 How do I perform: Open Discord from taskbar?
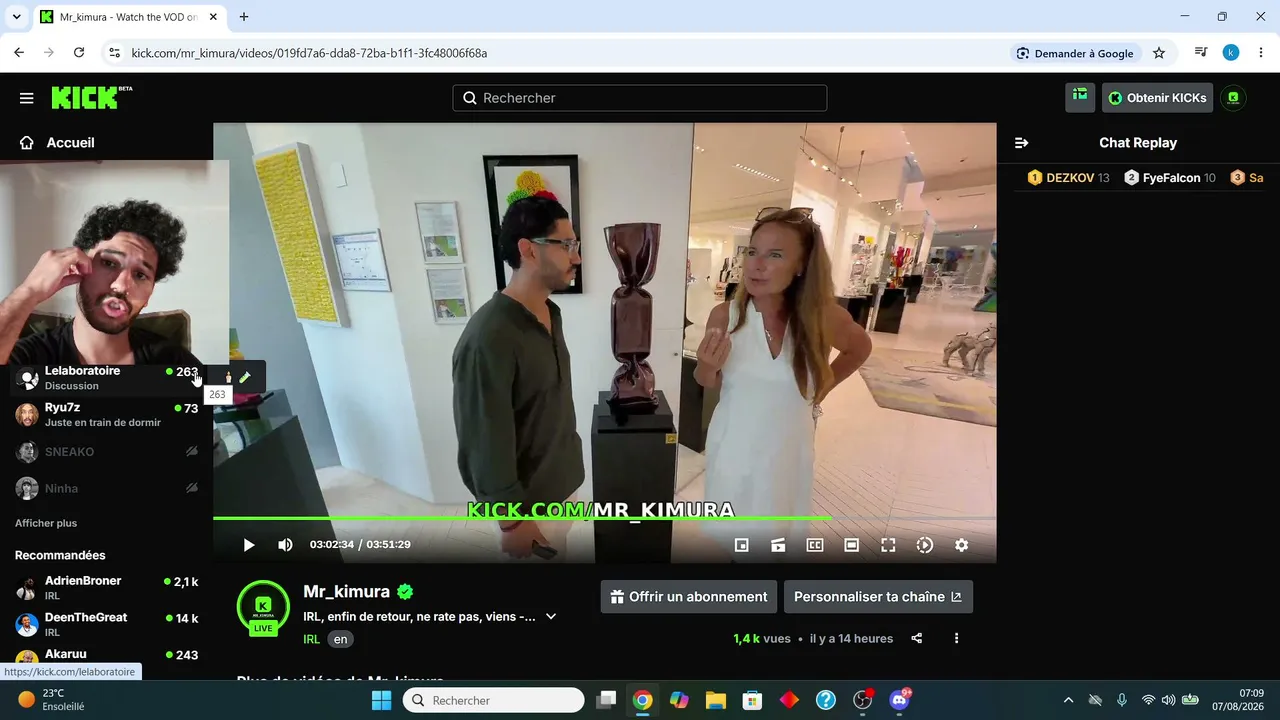[899, 700]
